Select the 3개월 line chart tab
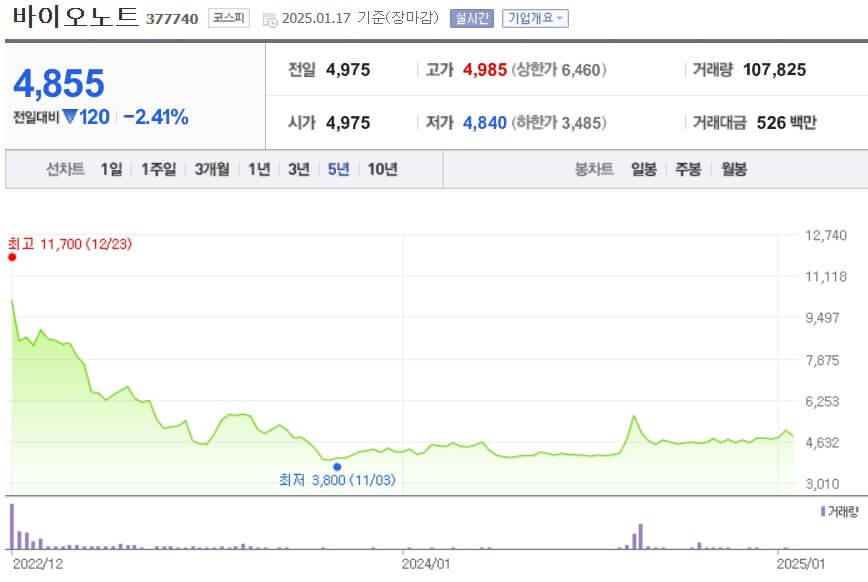This screenshot has width=868, height=582. (211, 169)
